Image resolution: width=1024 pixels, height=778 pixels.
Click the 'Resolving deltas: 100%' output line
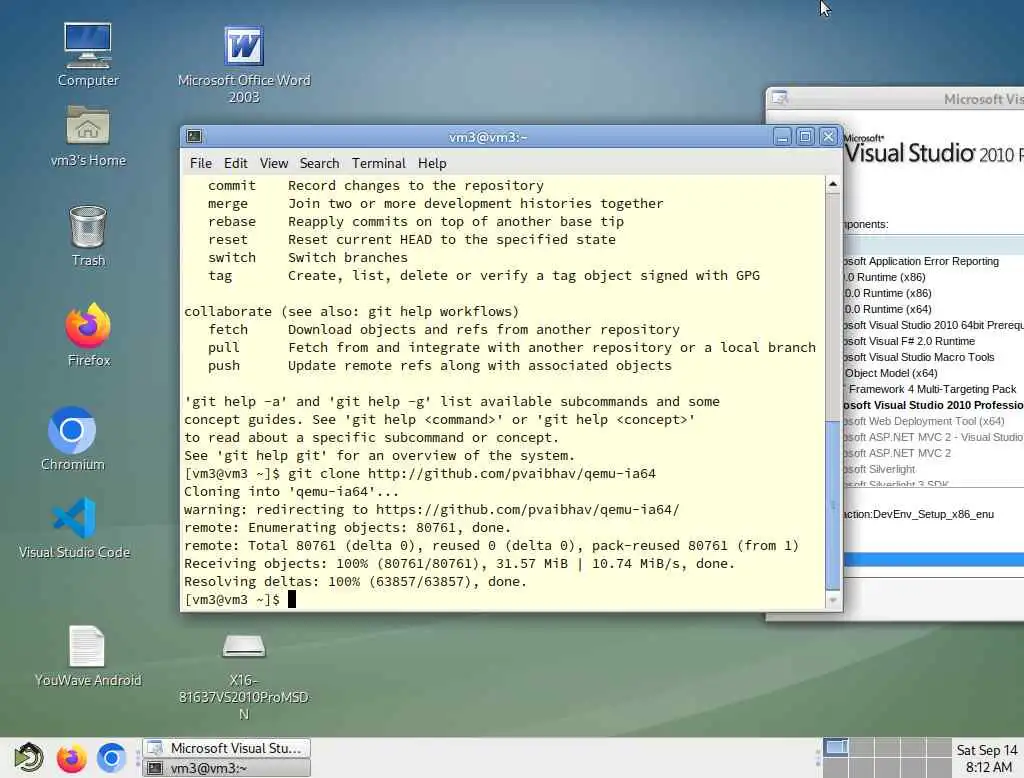355,581
